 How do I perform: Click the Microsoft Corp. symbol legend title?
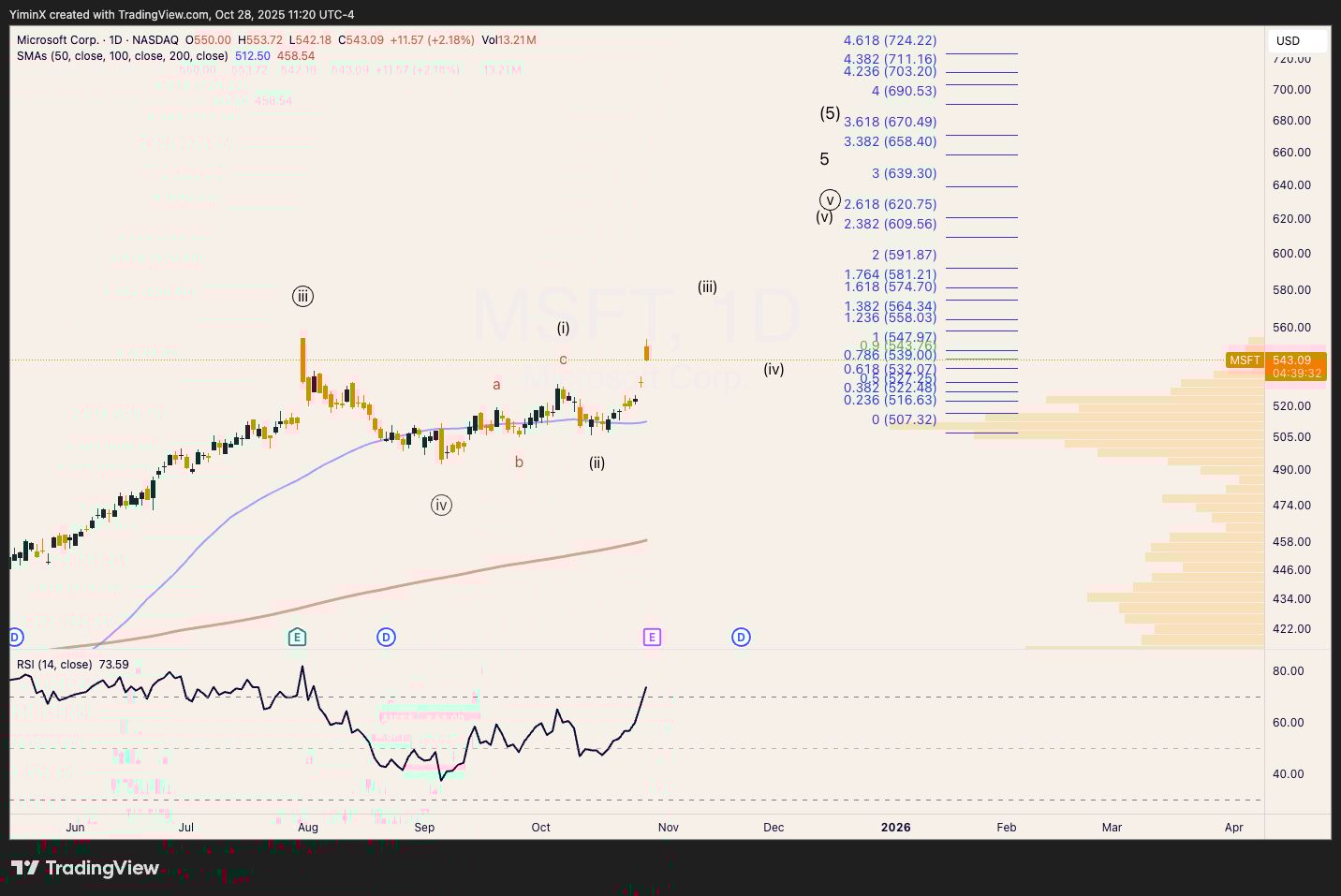(97, 40)
